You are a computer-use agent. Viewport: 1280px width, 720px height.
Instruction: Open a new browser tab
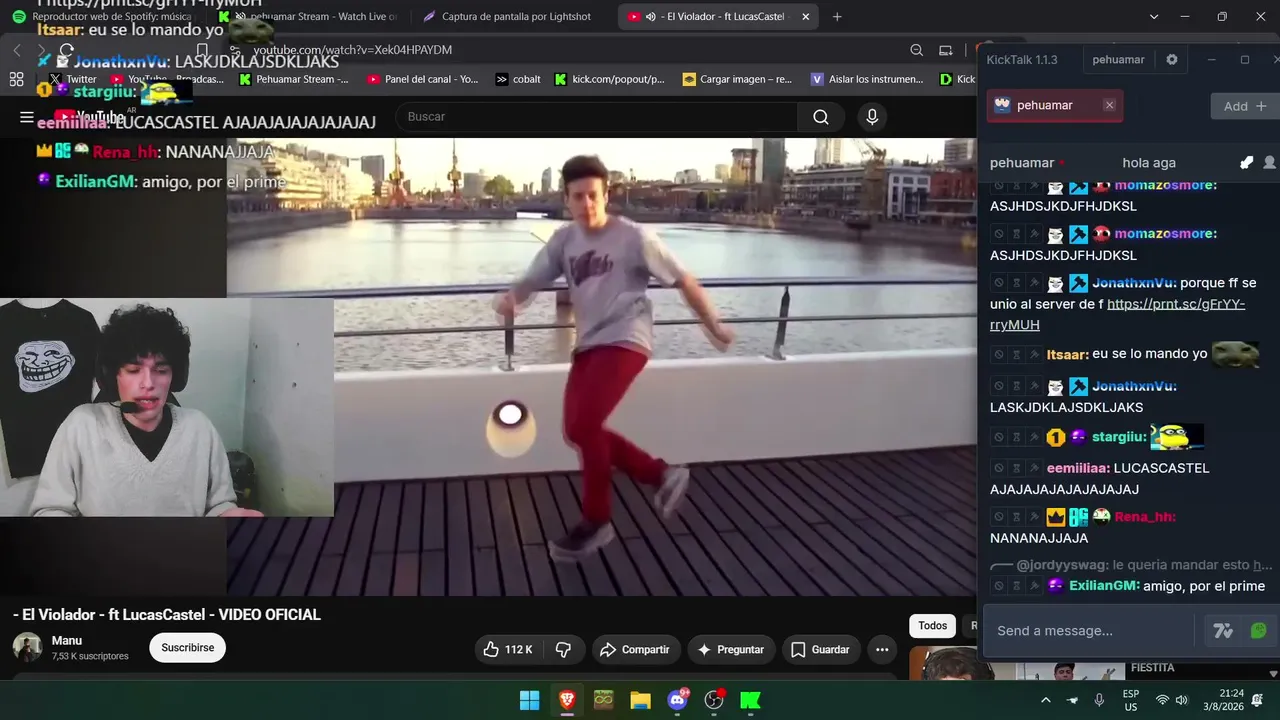[837, 17]
